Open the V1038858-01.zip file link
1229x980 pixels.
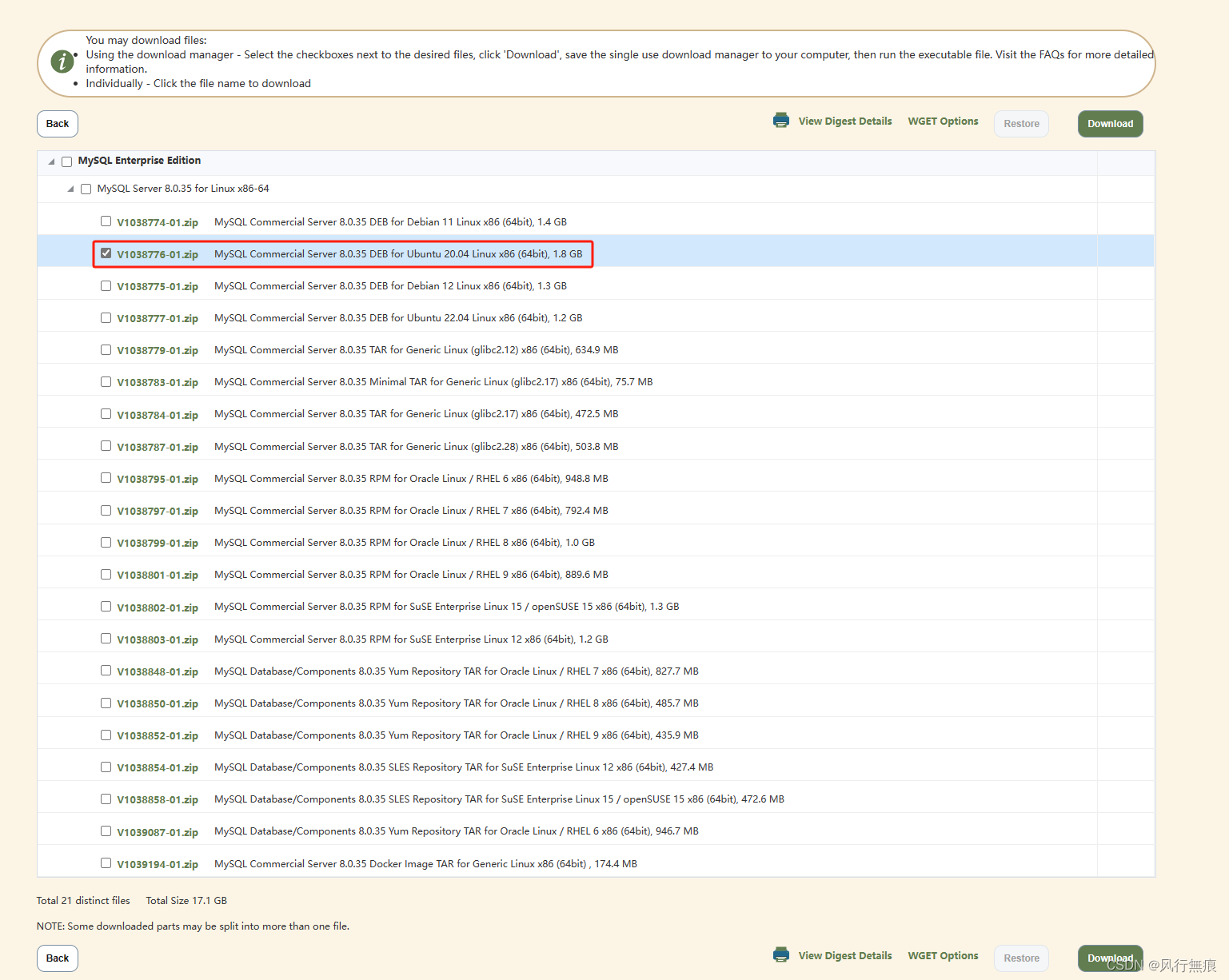(x=158, y=800)
